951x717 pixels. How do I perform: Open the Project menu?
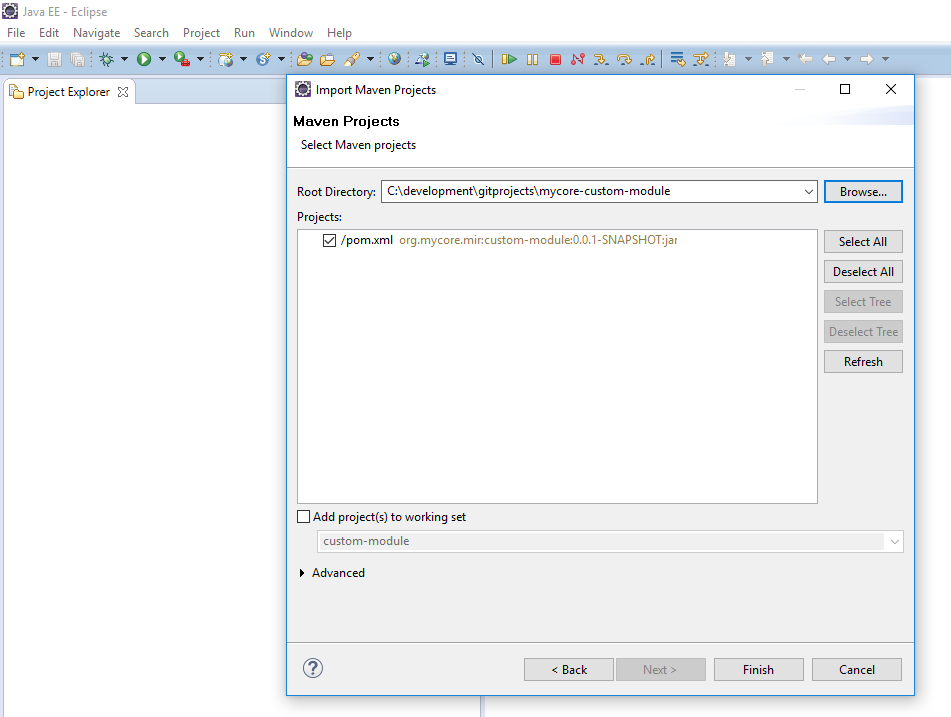201,33
